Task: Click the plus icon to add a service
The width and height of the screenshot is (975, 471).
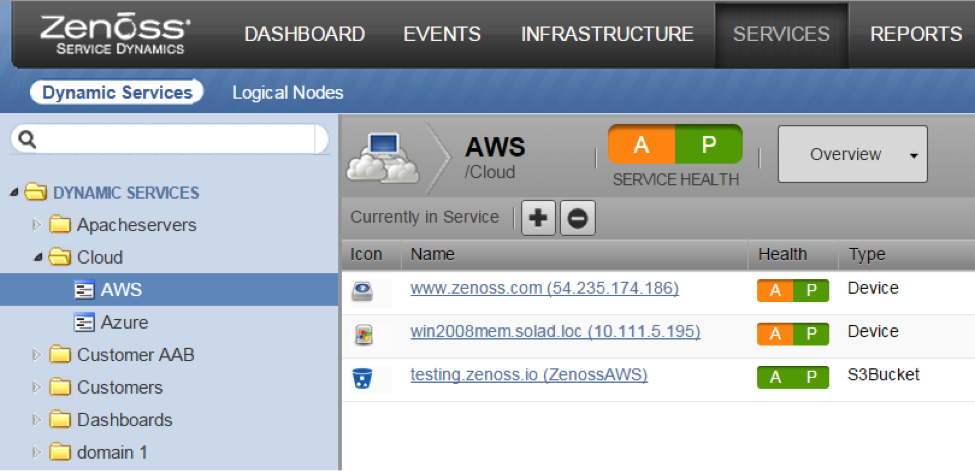Action: click(x=539, y=218)
